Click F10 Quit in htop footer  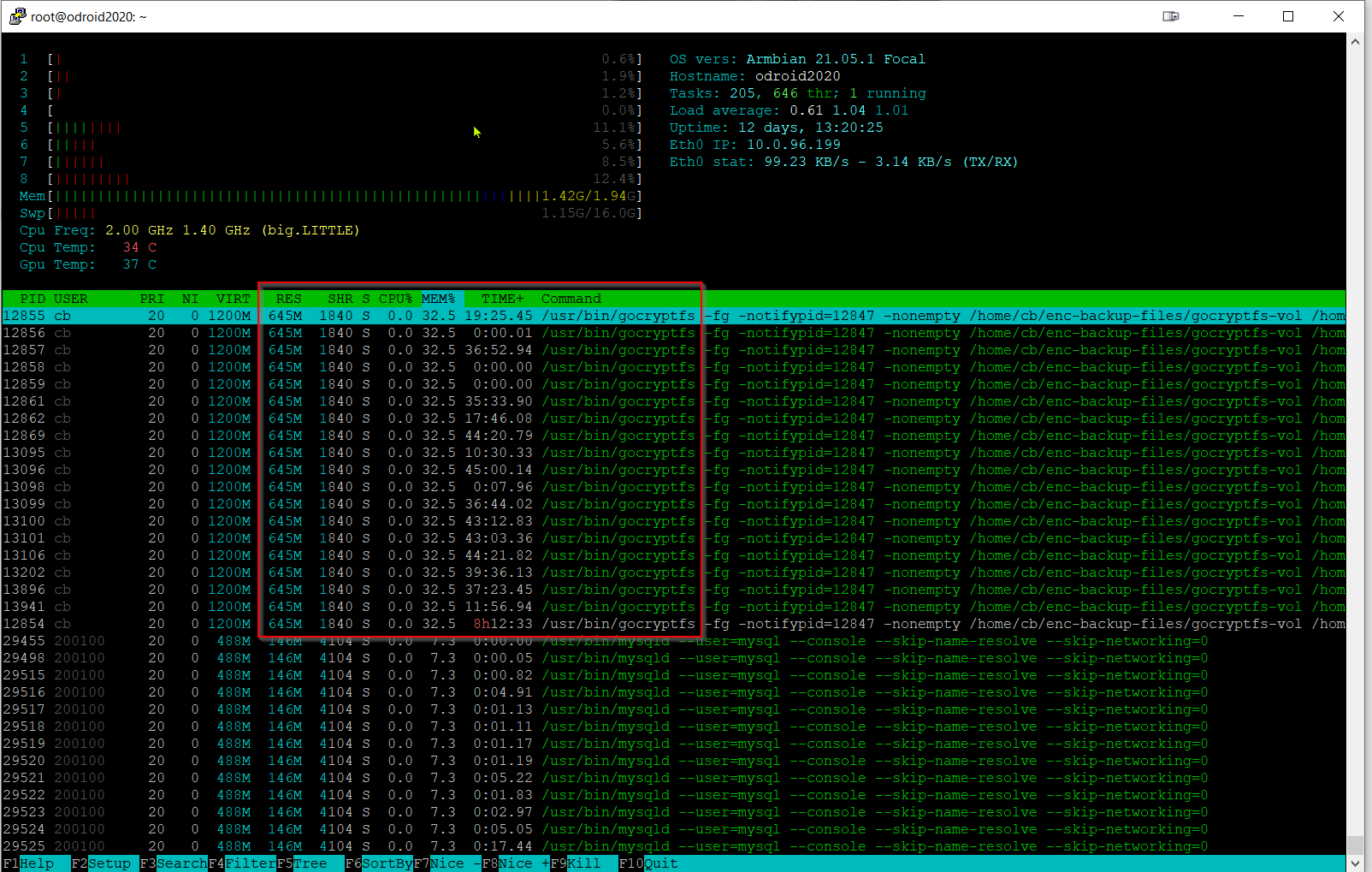[648, 863]
